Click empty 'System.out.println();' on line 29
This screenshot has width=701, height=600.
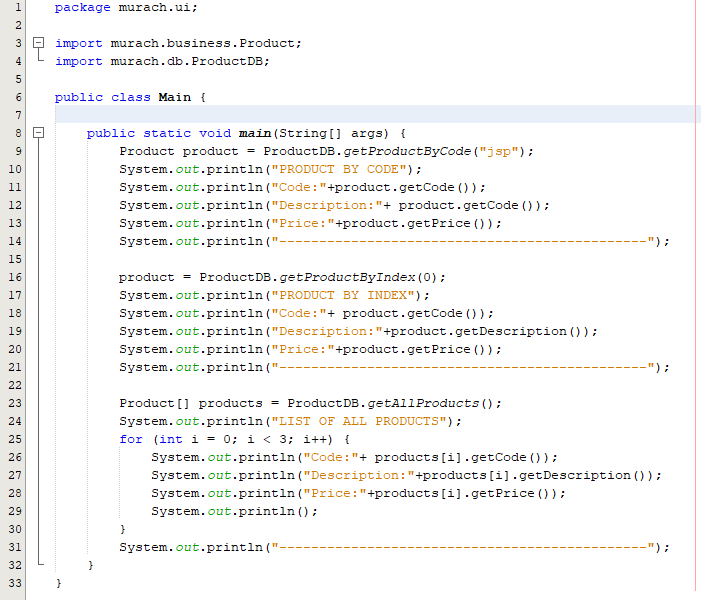click(234, 511)
